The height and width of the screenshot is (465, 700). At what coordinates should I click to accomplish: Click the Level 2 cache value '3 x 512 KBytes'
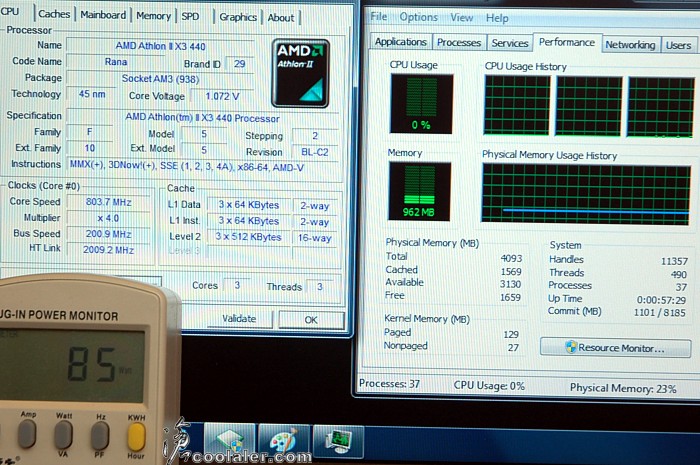tap(248, 237)
